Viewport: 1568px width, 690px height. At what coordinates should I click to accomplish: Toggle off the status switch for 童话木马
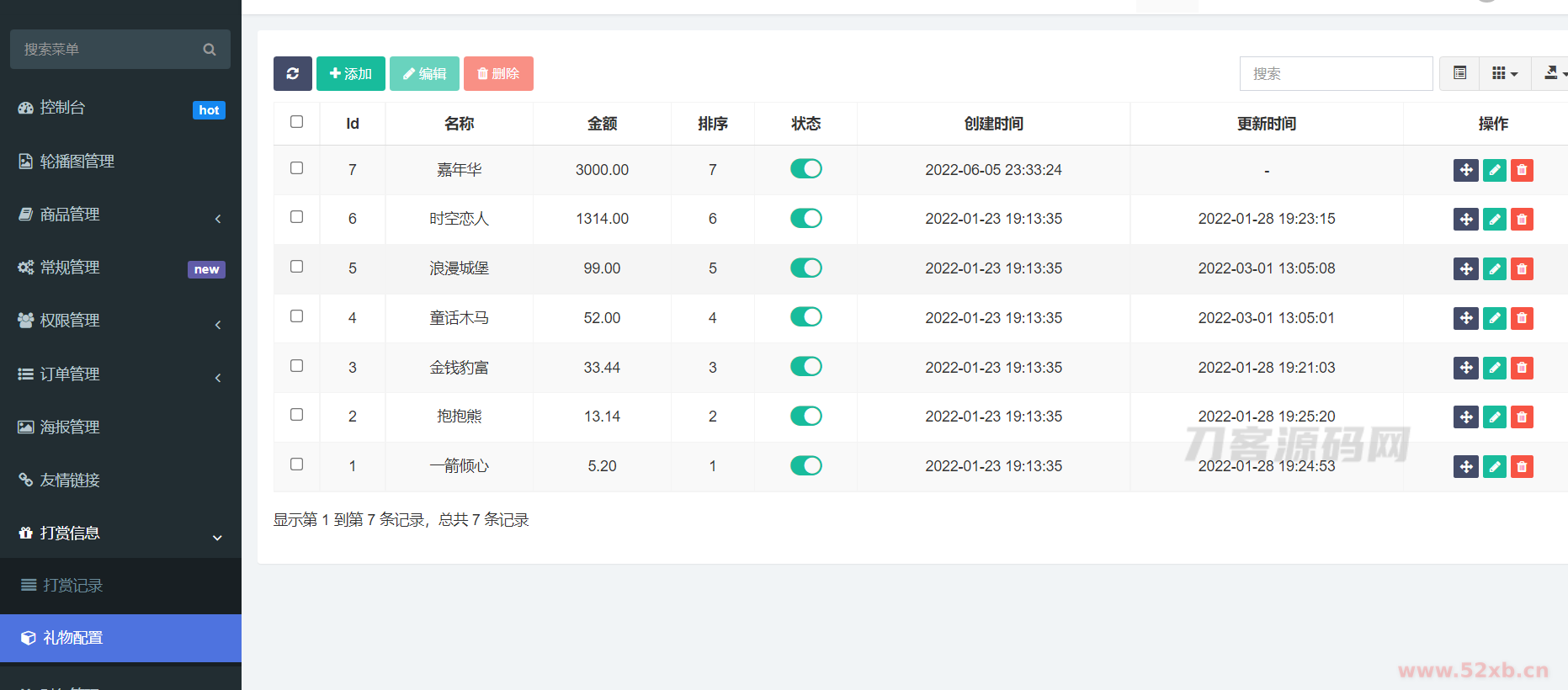click(x=805, y=317)
